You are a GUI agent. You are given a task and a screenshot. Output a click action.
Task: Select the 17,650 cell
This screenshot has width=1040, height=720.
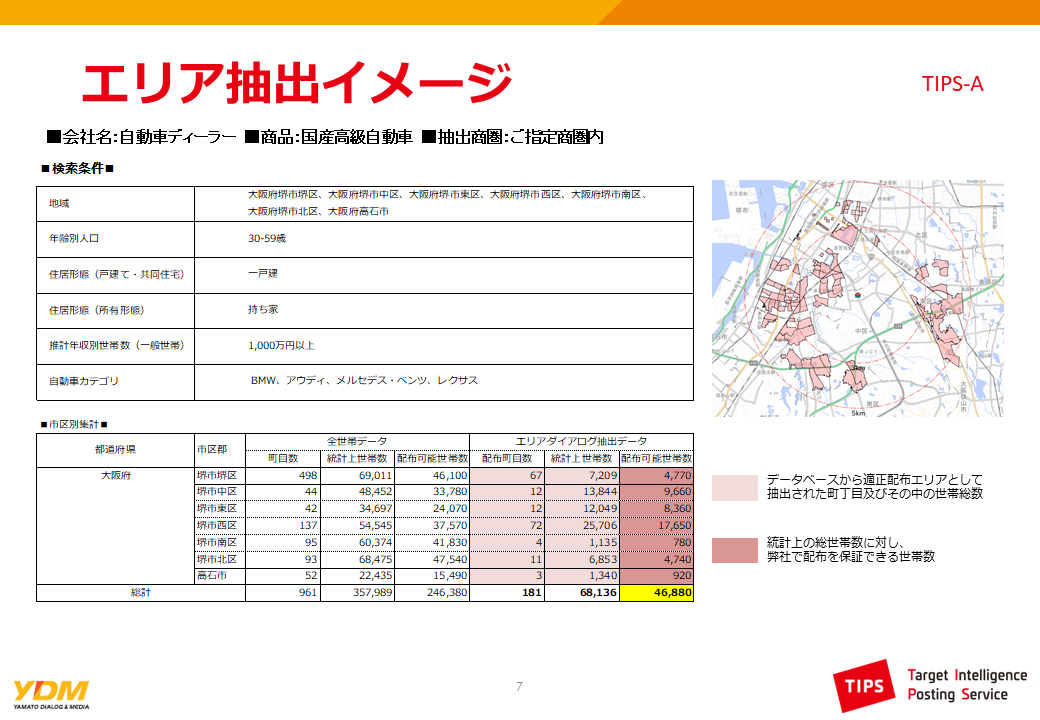tap(657, 526)
